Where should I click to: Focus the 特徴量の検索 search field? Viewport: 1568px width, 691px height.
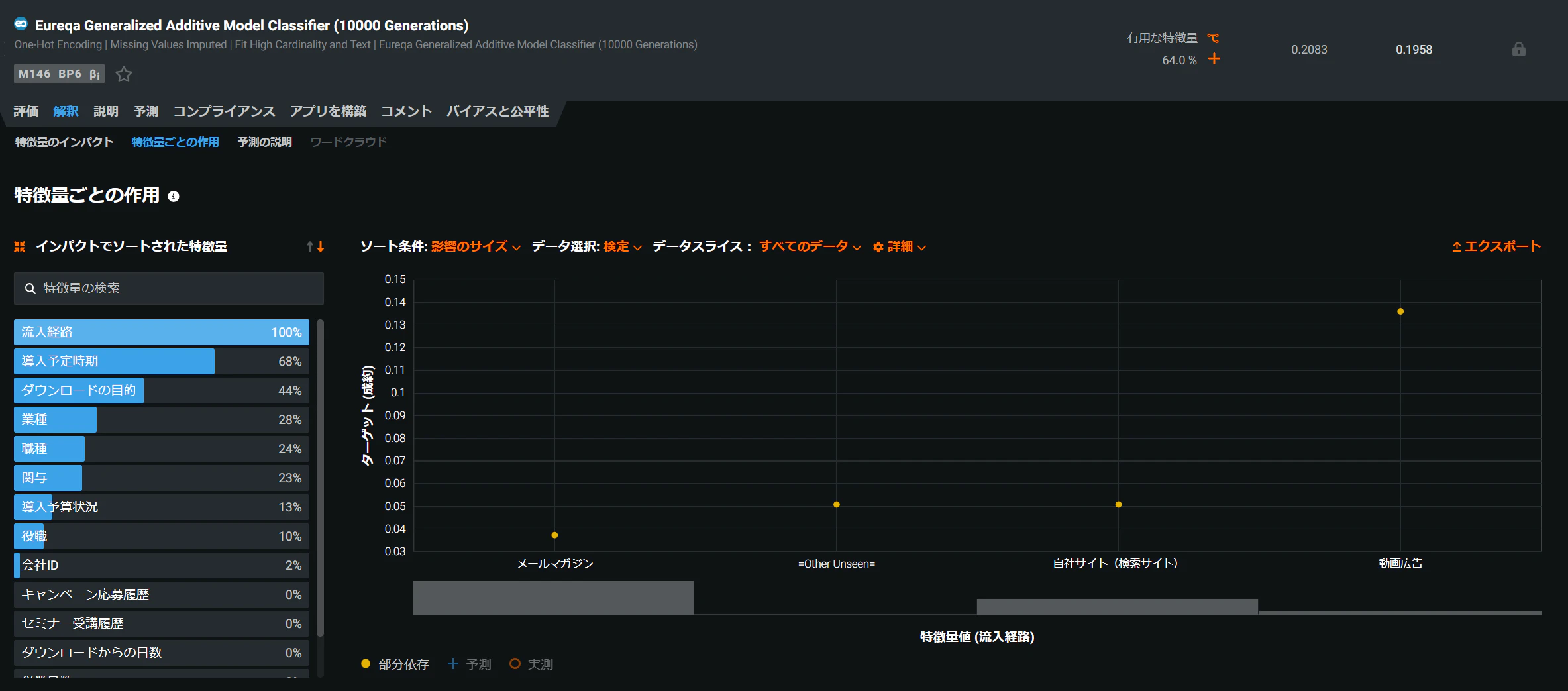(x=169, y=288)
